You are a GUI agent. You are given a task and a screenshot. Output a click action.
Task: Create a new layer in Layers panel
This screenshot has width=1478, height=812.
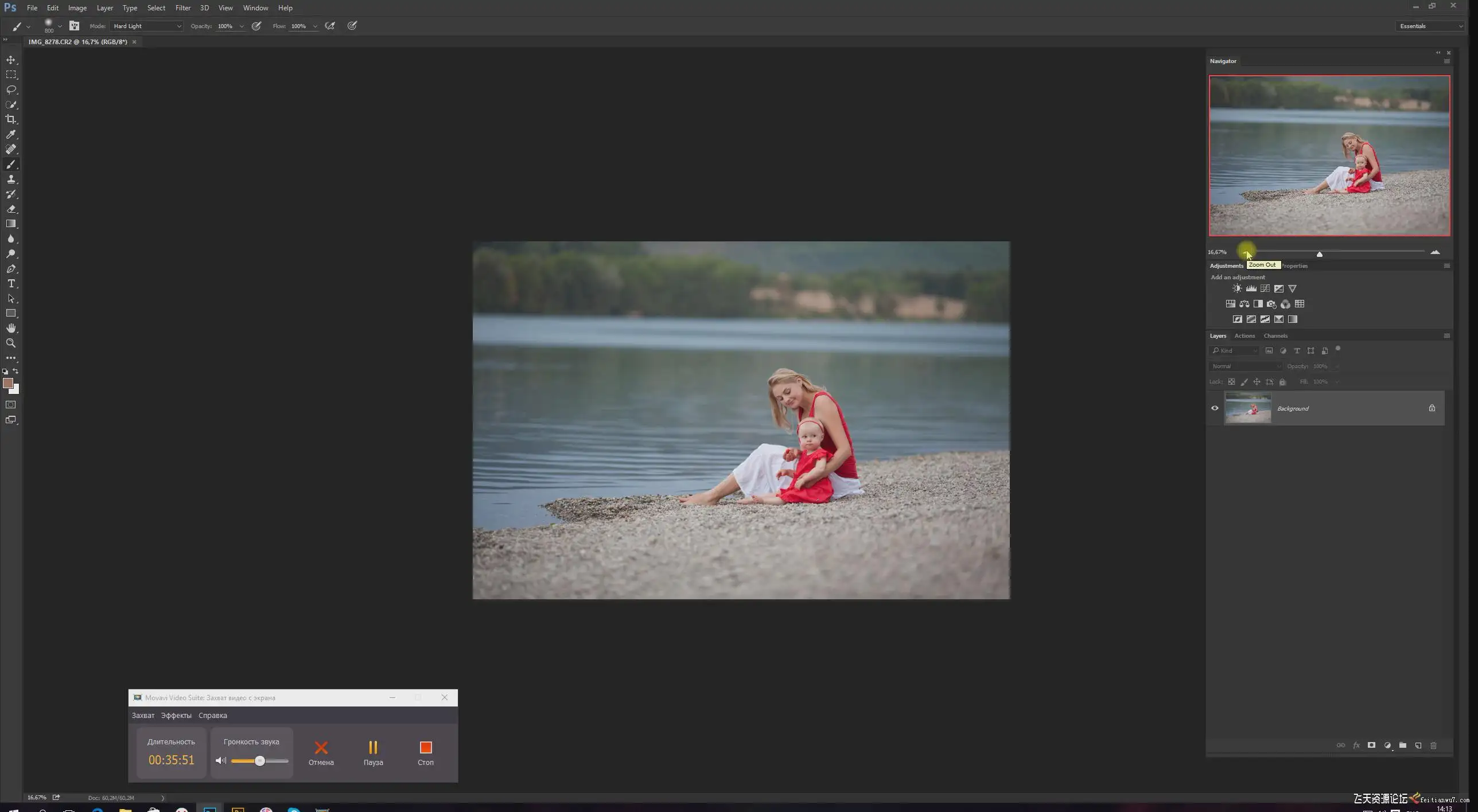click(x=1418, y=745)
